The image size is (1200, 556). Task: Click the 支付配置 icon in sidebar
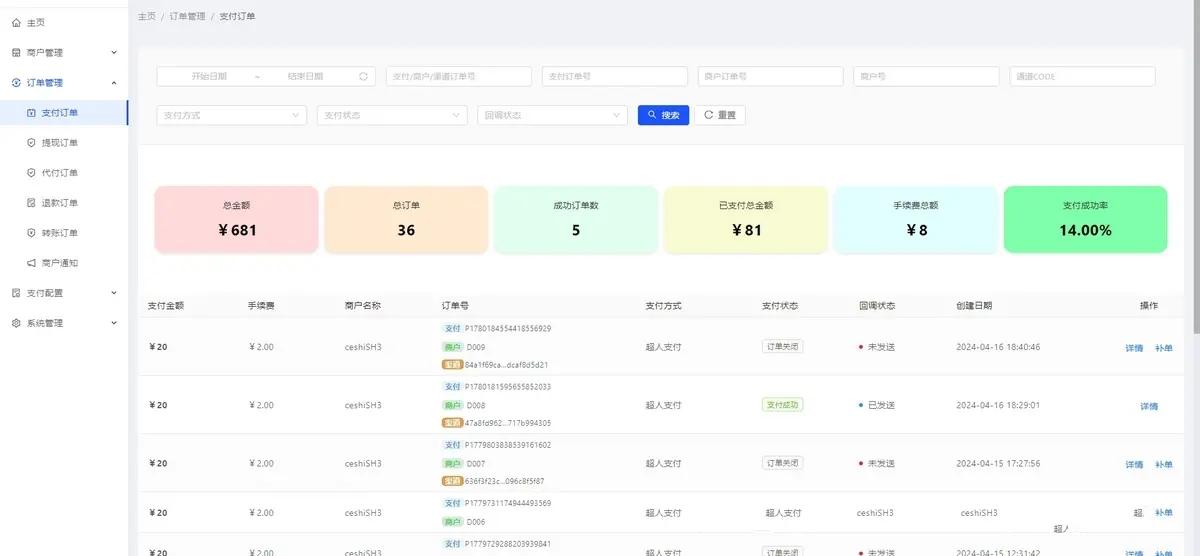click(x=16, y=293)
